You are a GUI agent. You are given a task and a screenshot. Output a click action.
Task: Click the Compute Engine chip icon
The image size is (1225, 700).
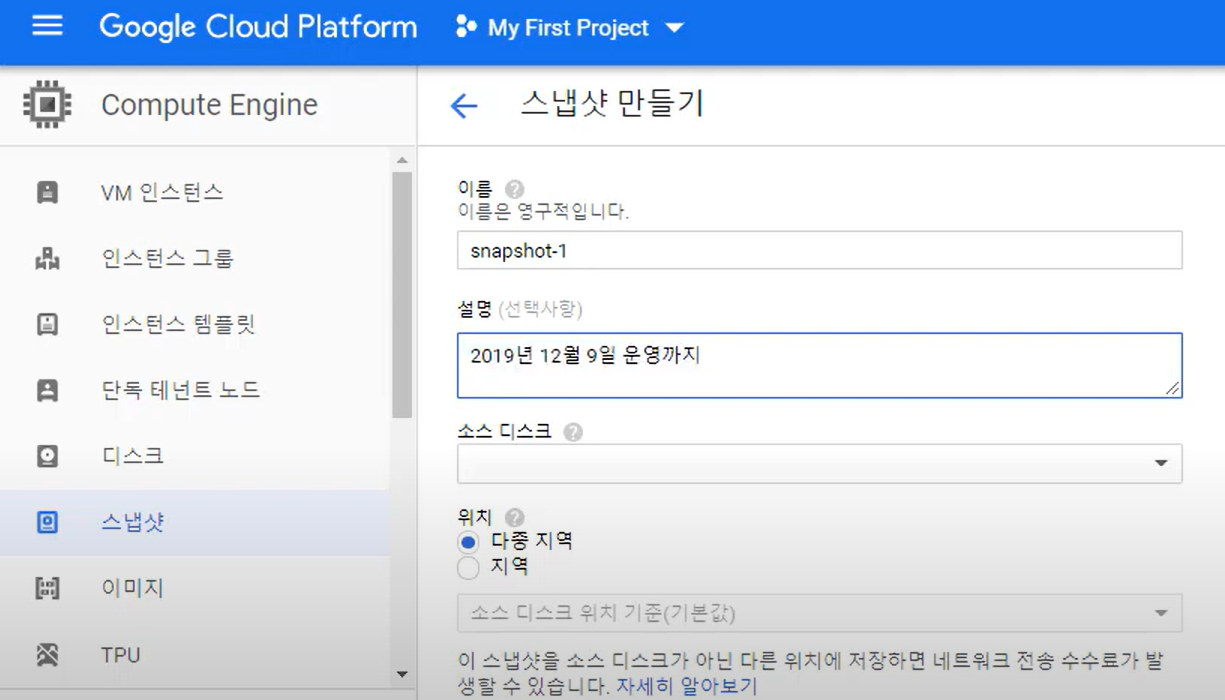pos(47,105)
